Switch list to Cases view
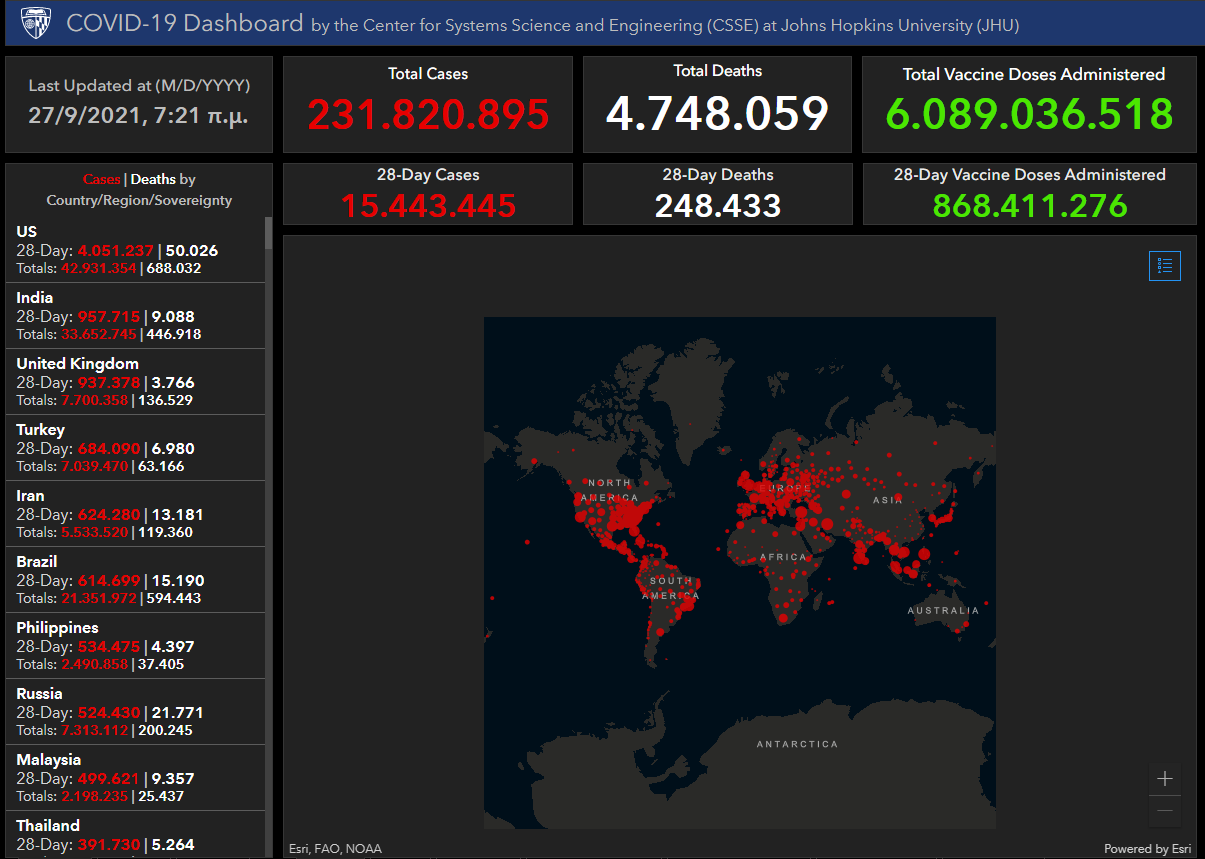 101,180
